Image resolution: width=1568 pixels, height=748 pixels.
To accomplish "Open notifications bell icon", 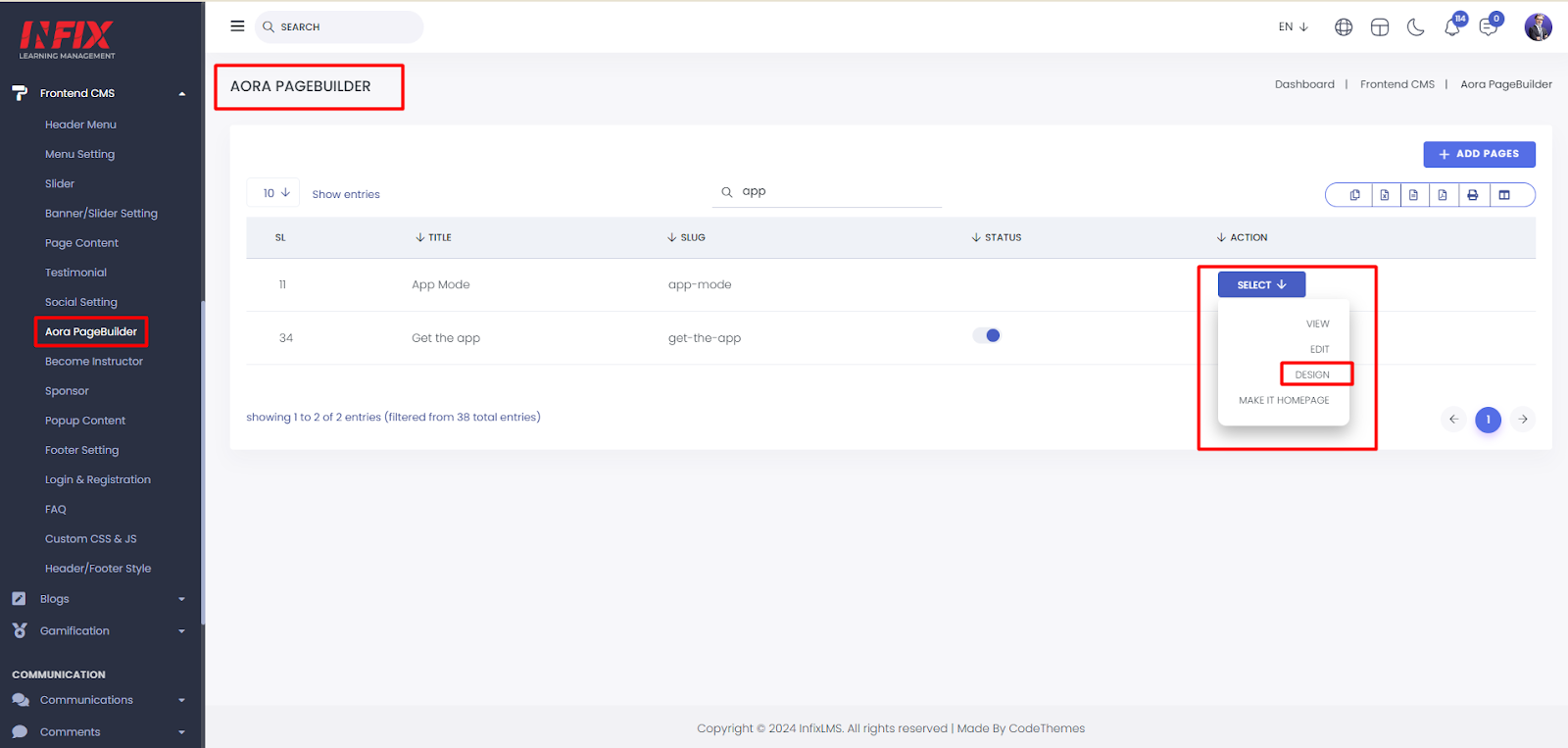I will (x=1452, y=27).
